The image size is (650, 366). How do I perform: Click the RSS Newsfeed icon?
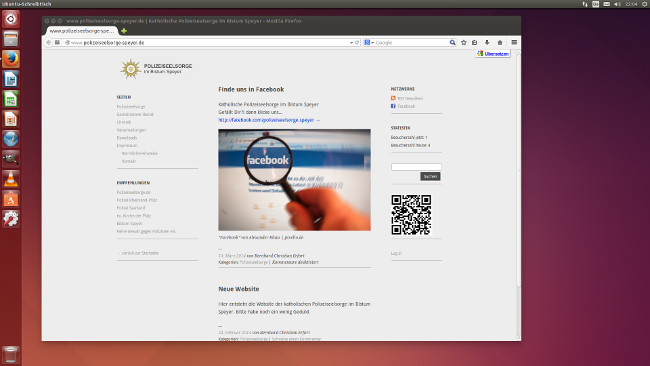(393, 98)
